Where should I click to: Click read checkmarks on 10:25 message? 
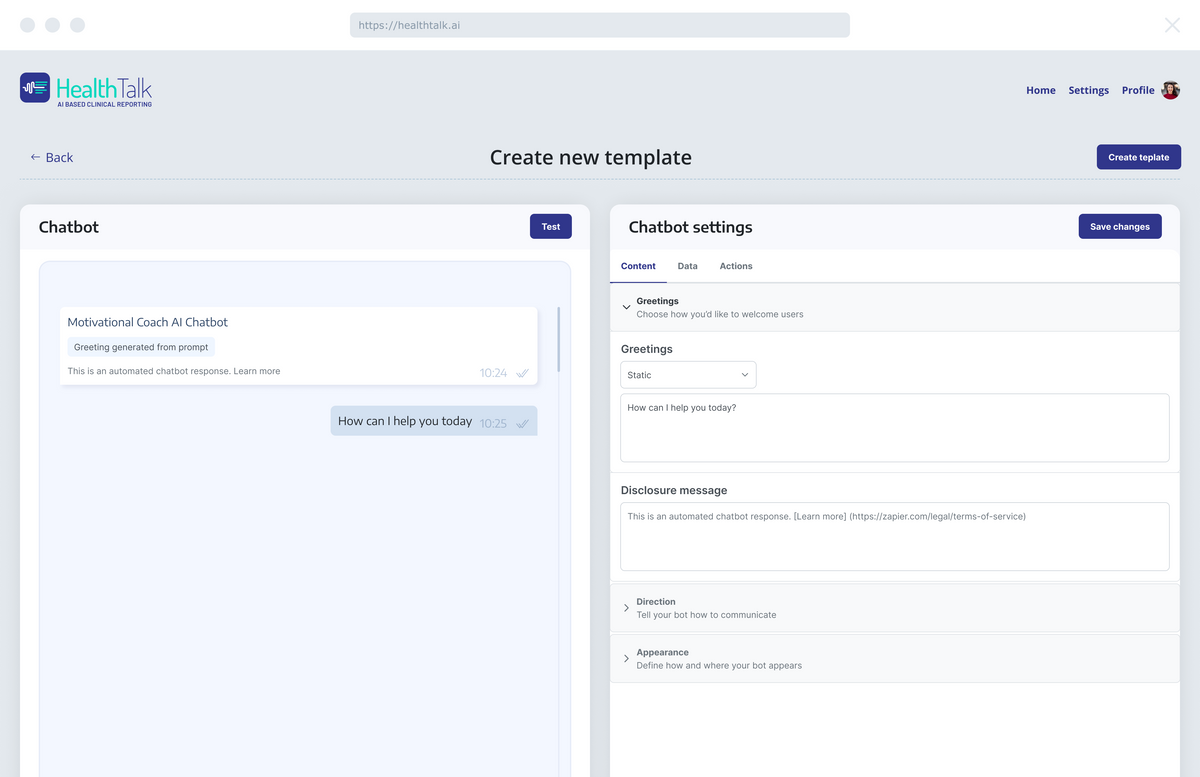pyautogui.click(x=522, y=423)
